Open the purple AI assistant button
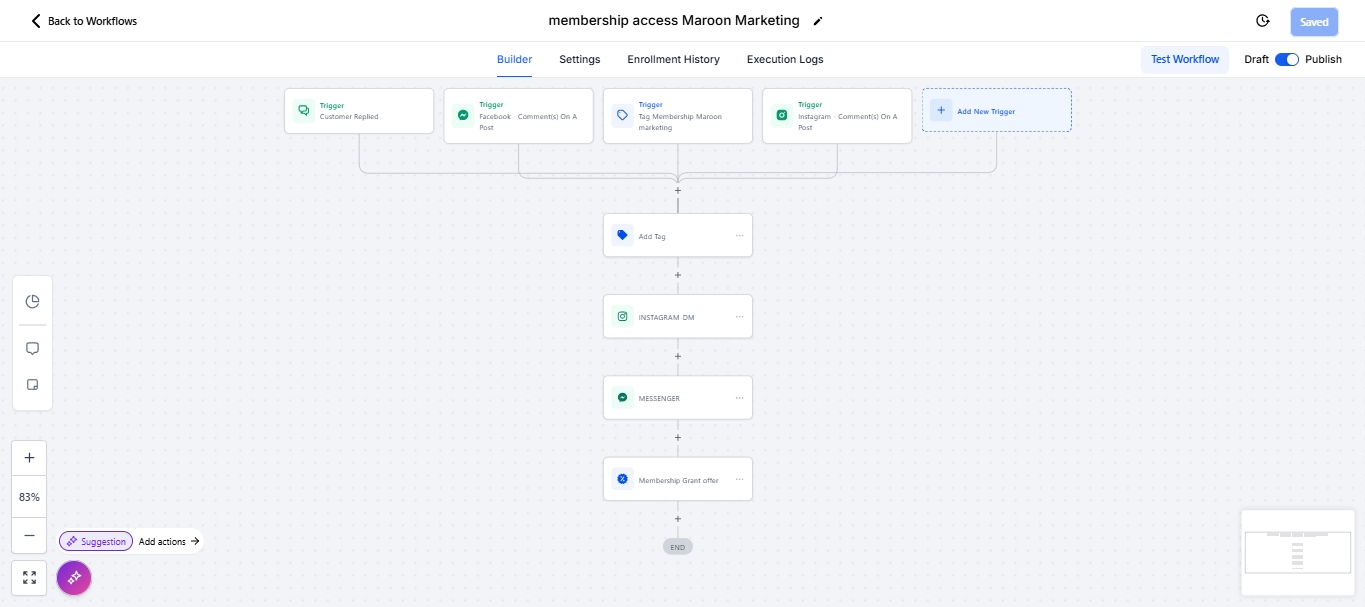This screenshot has height=607, width=1365. pyautogui.click(x=74, y=578)
